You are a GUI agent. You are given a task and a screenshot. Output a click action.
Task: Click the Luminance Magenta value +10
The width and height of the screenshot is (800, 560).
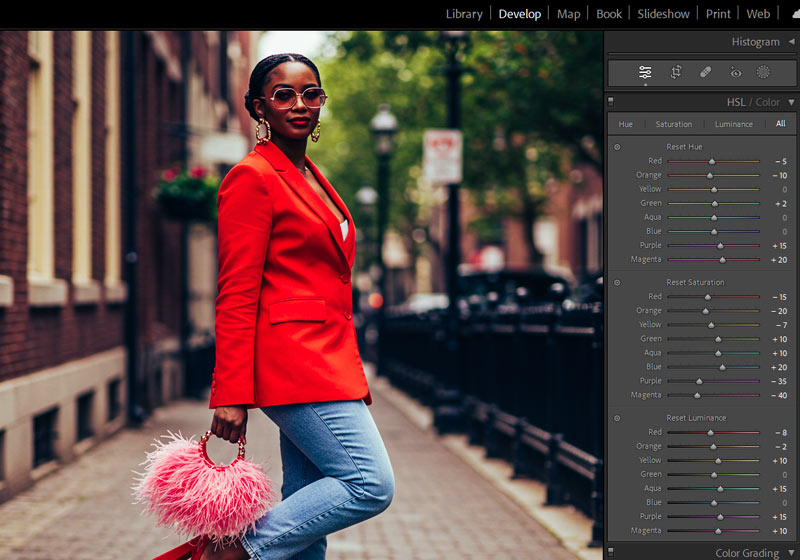[779, 531]
